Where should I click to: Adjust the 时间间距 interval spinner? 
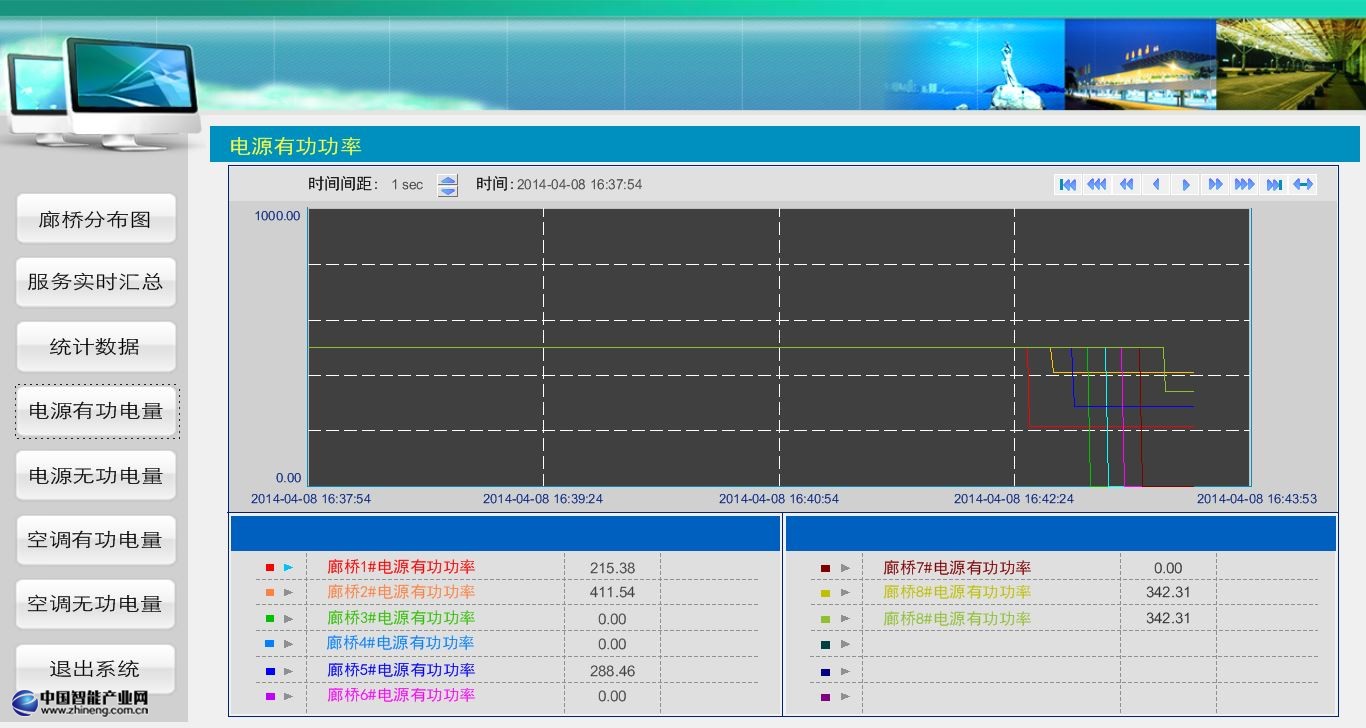[x=448, y=185]
